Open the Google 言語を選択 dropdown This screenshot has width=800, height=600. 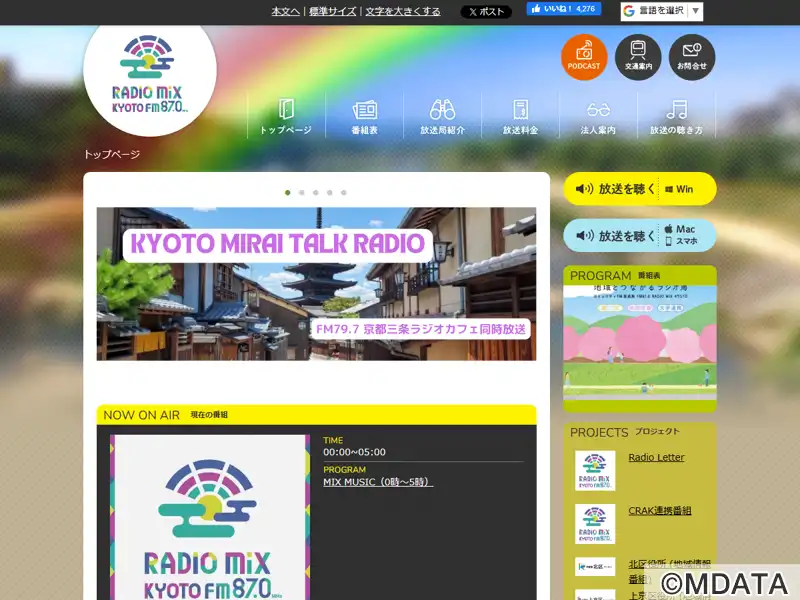point(662,11)
